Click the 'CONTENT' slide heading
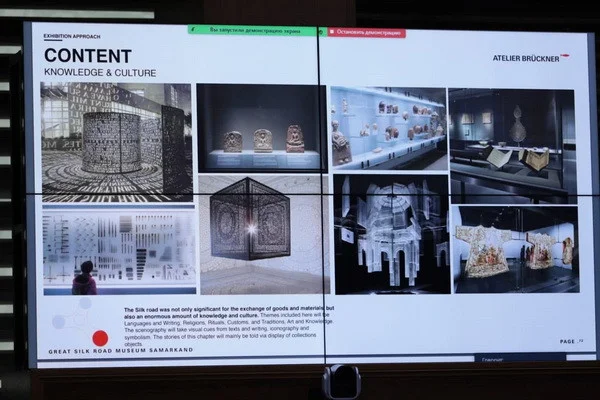600x400 pixels. 88,56
